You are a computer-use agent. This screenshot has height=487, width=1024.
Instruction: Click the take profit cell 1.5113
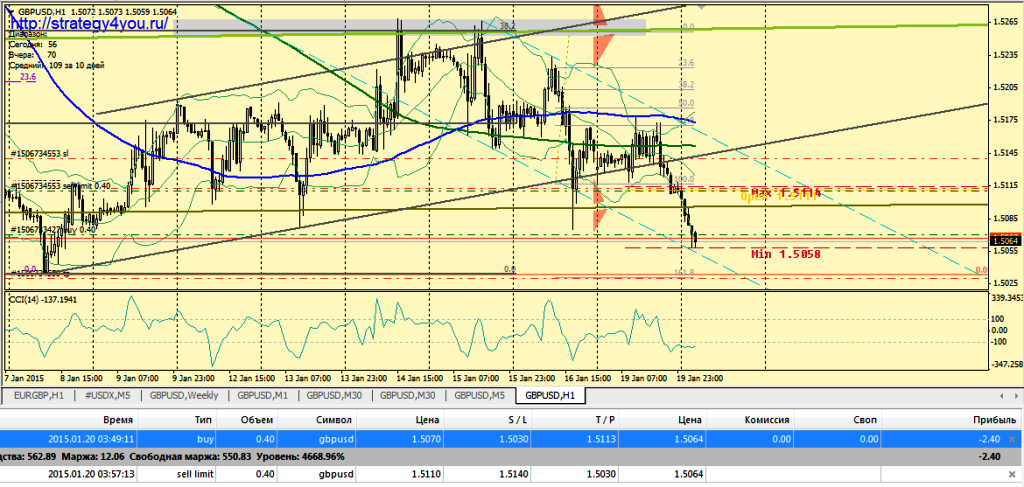tap(601, 439)
